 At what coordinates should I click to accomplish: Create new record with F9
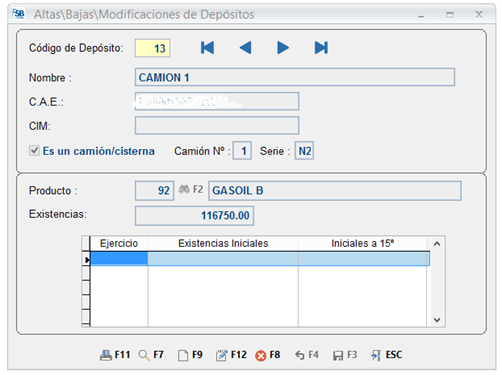click(x=190, y=355)
